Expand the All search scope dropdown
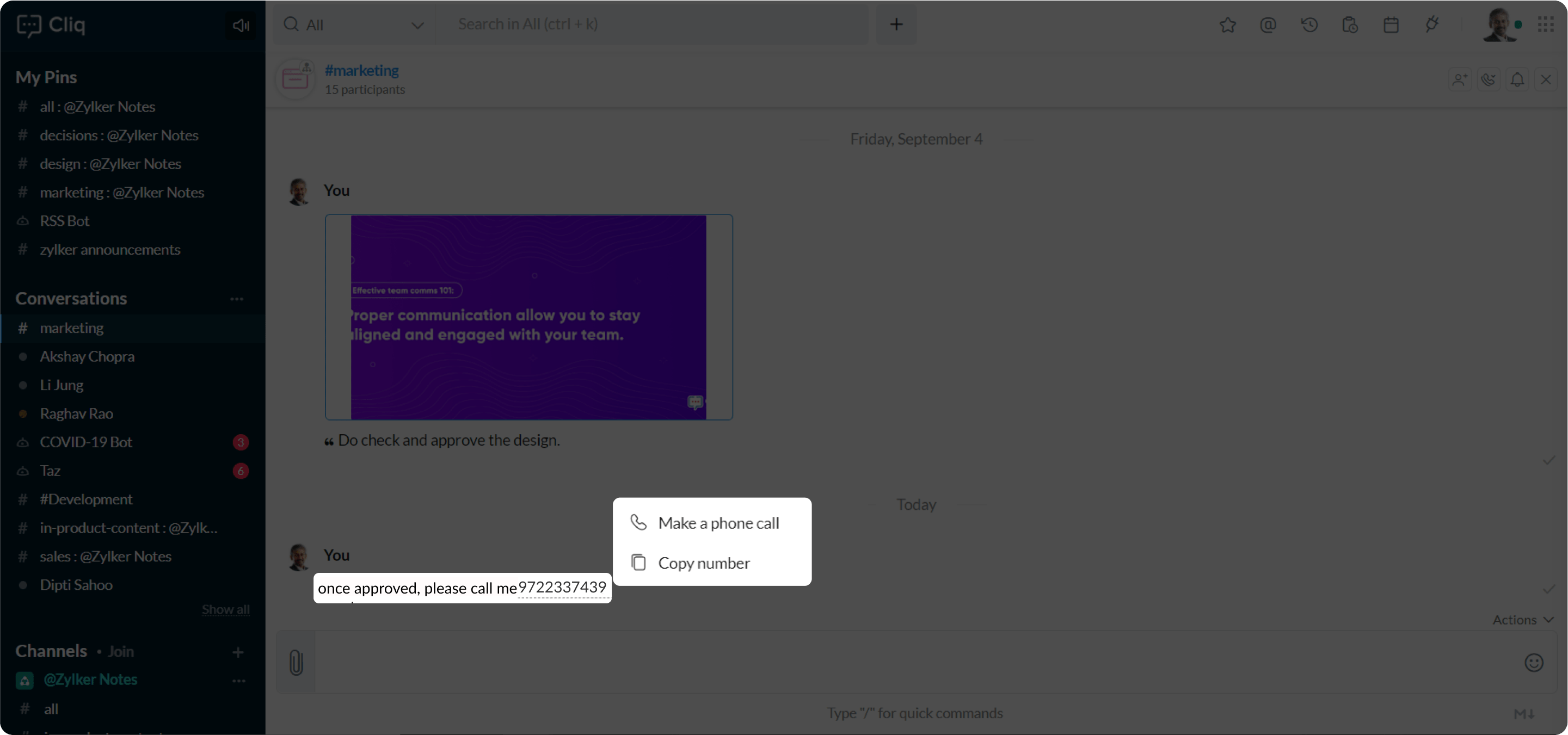Viewport: 1568px width, 735px height. (x=417, y=25)
